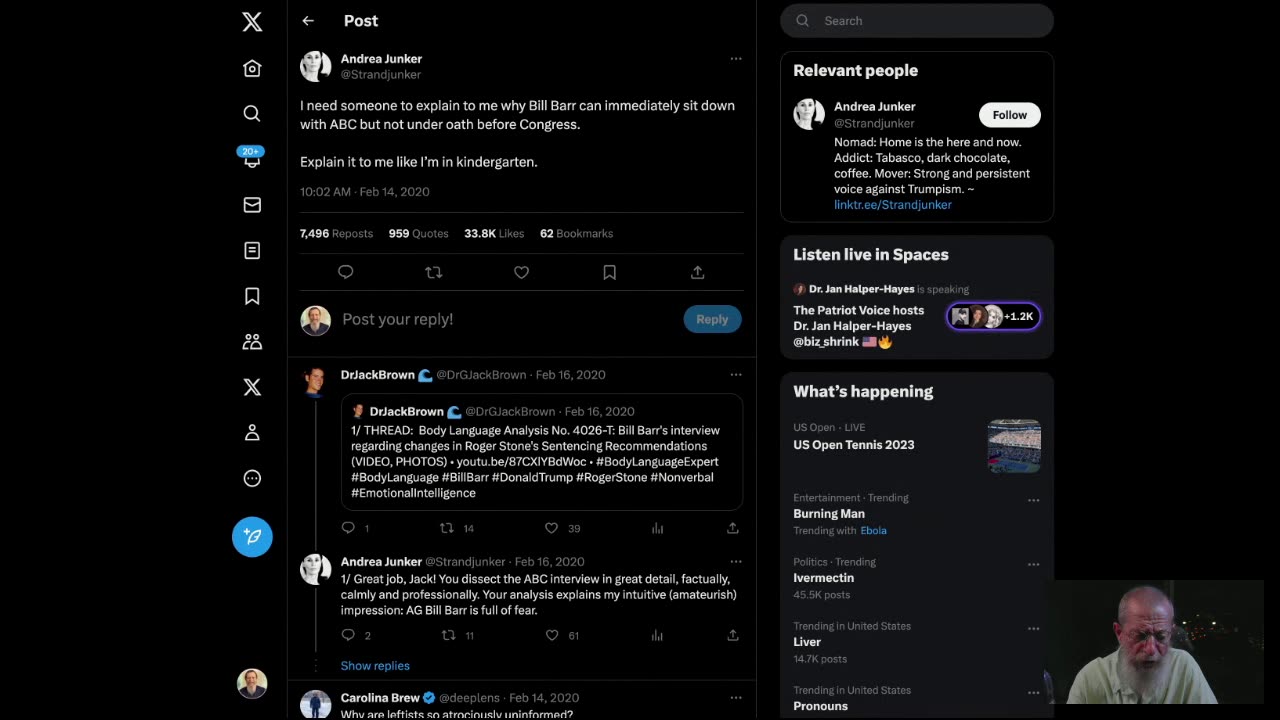Click the Search input field

[x=930, y=21]
